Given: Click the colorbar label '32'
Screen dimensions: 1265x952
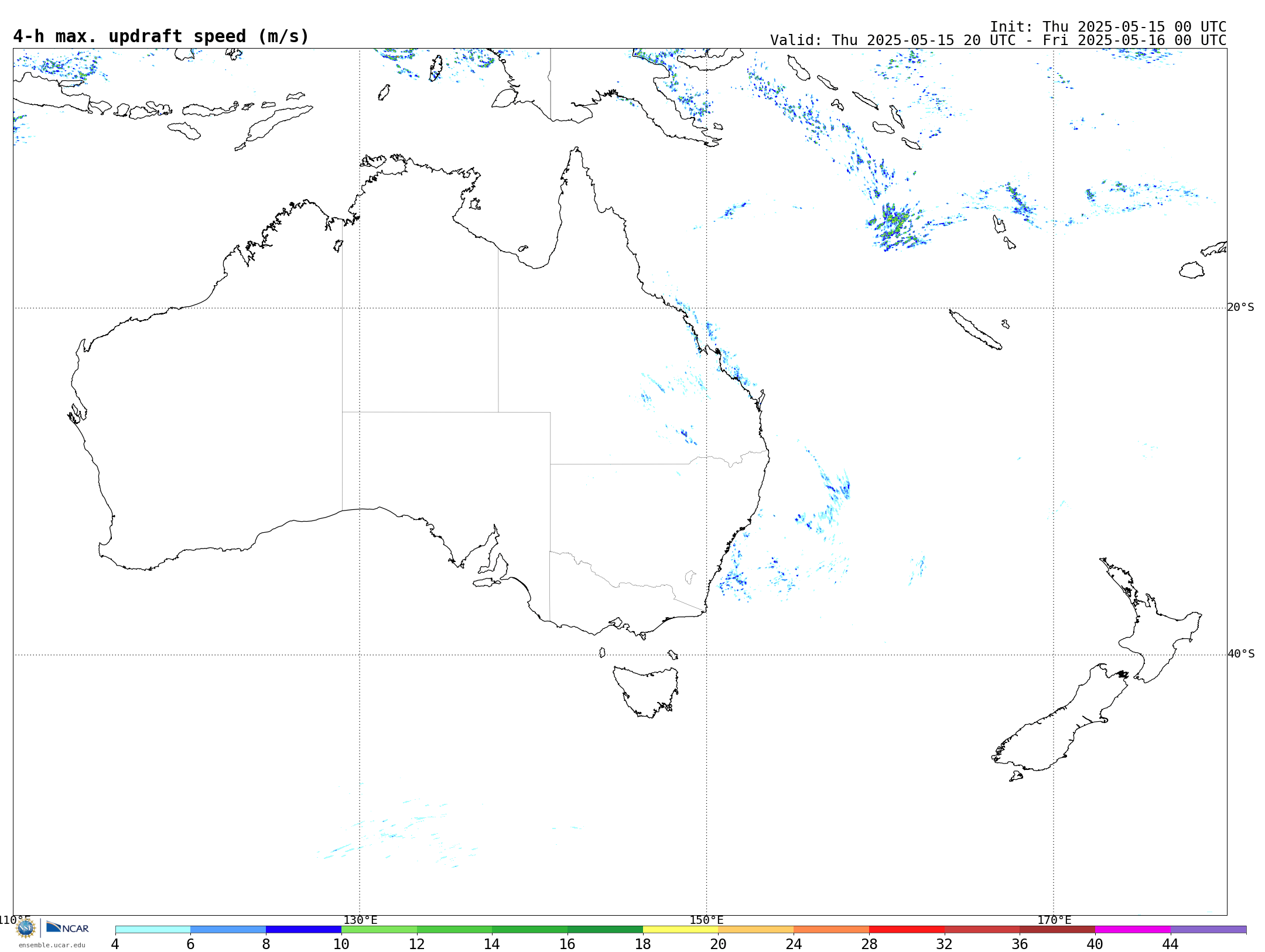Looking at the screenshot, I should tap(945, 944).
